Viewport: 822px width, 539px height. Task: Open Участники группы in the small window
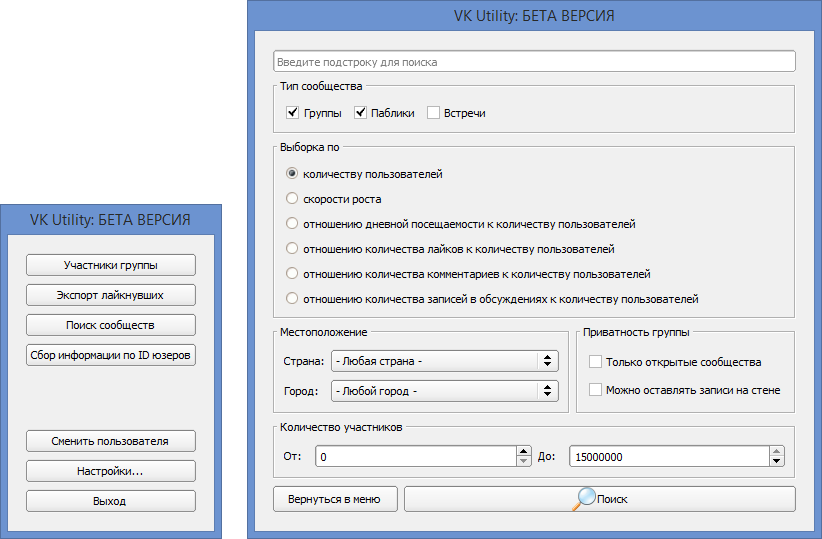click(x=111, y=265)
